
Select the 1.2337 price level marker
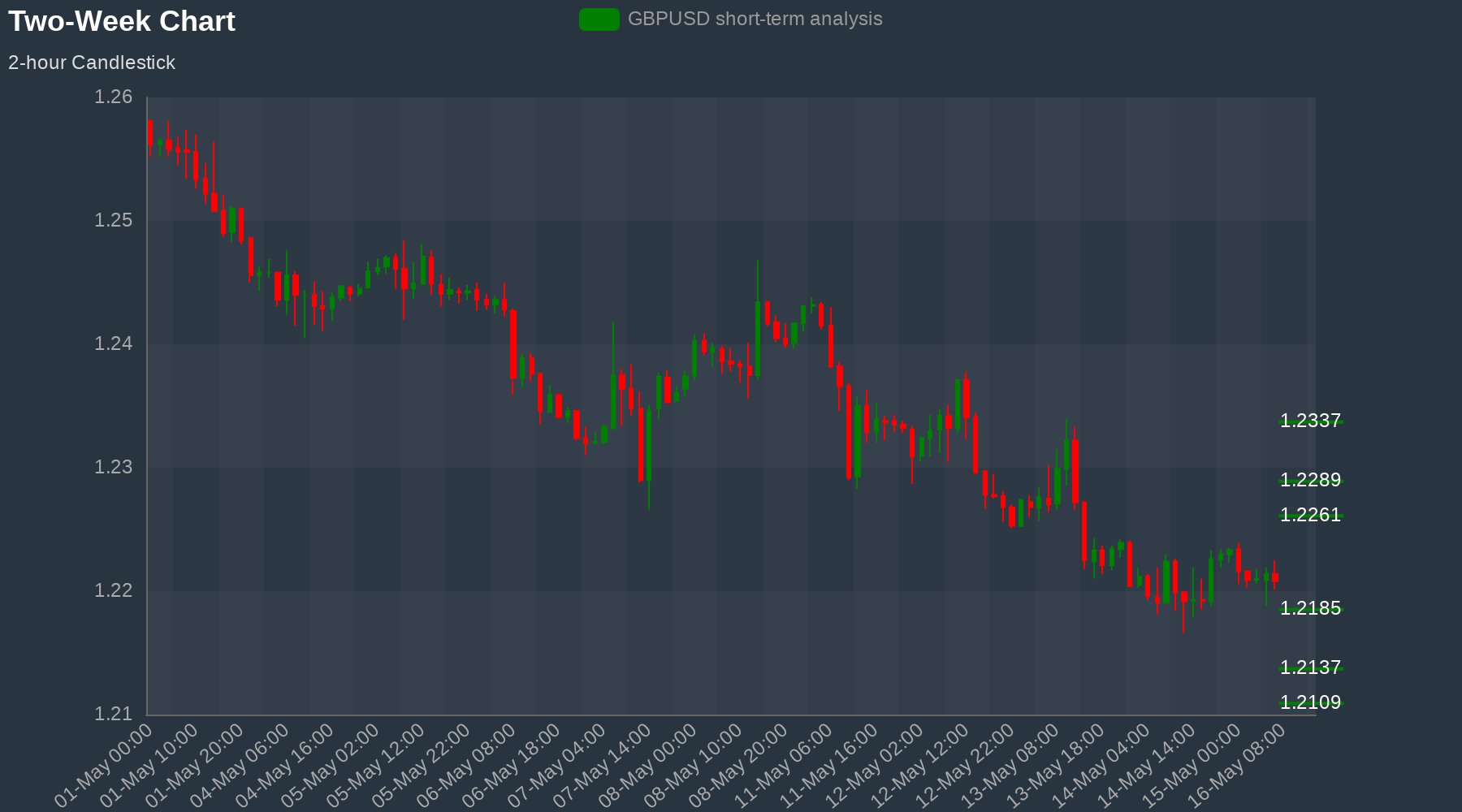[1310, 421]
